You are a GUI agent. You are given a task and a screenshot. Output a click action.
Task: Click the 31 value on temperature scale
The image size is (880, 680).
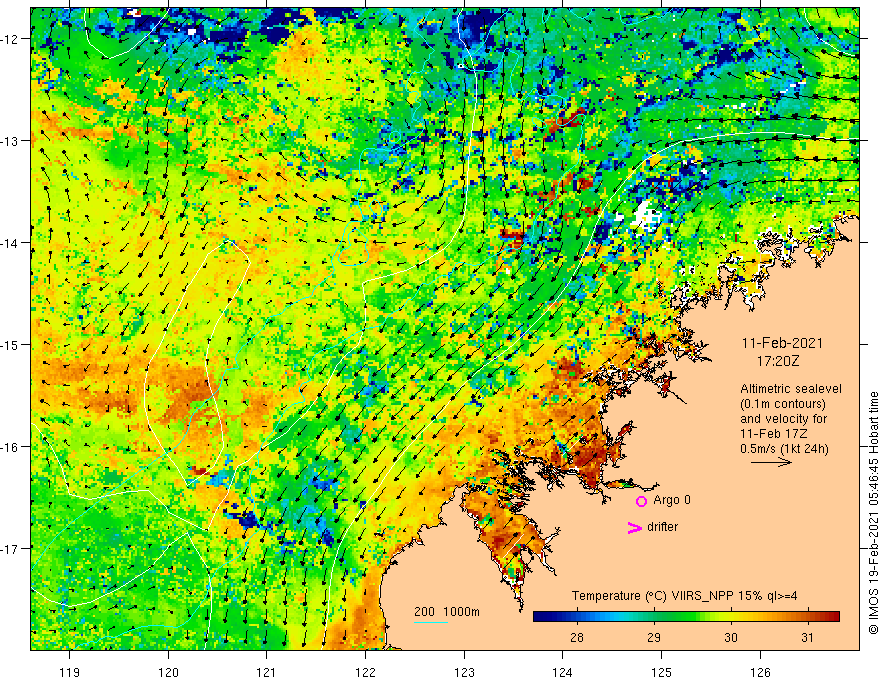tap(807, 637)
